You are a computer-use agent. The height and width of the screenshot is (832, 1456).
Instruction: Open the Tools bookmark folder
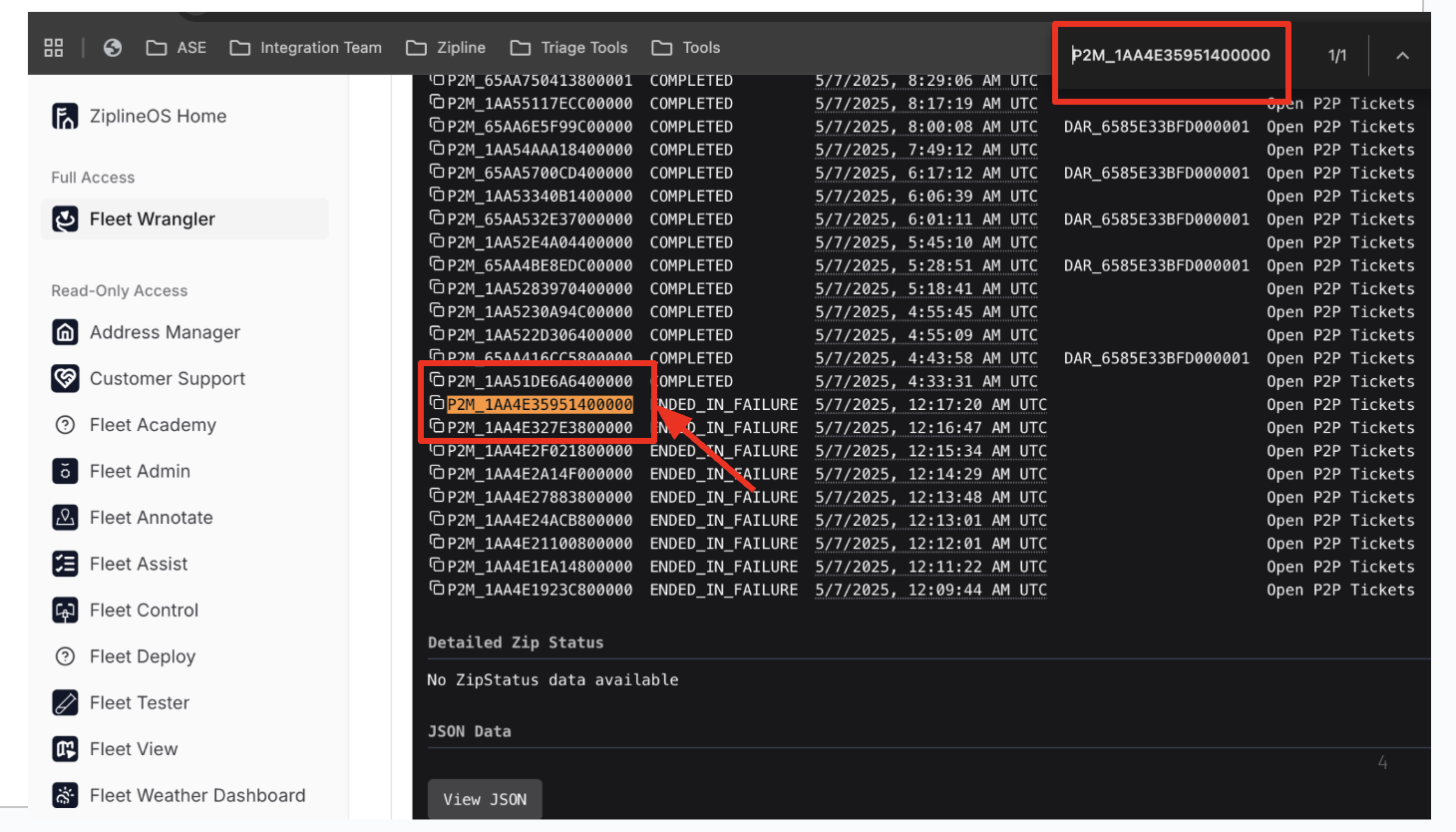(x=686, y=48)
